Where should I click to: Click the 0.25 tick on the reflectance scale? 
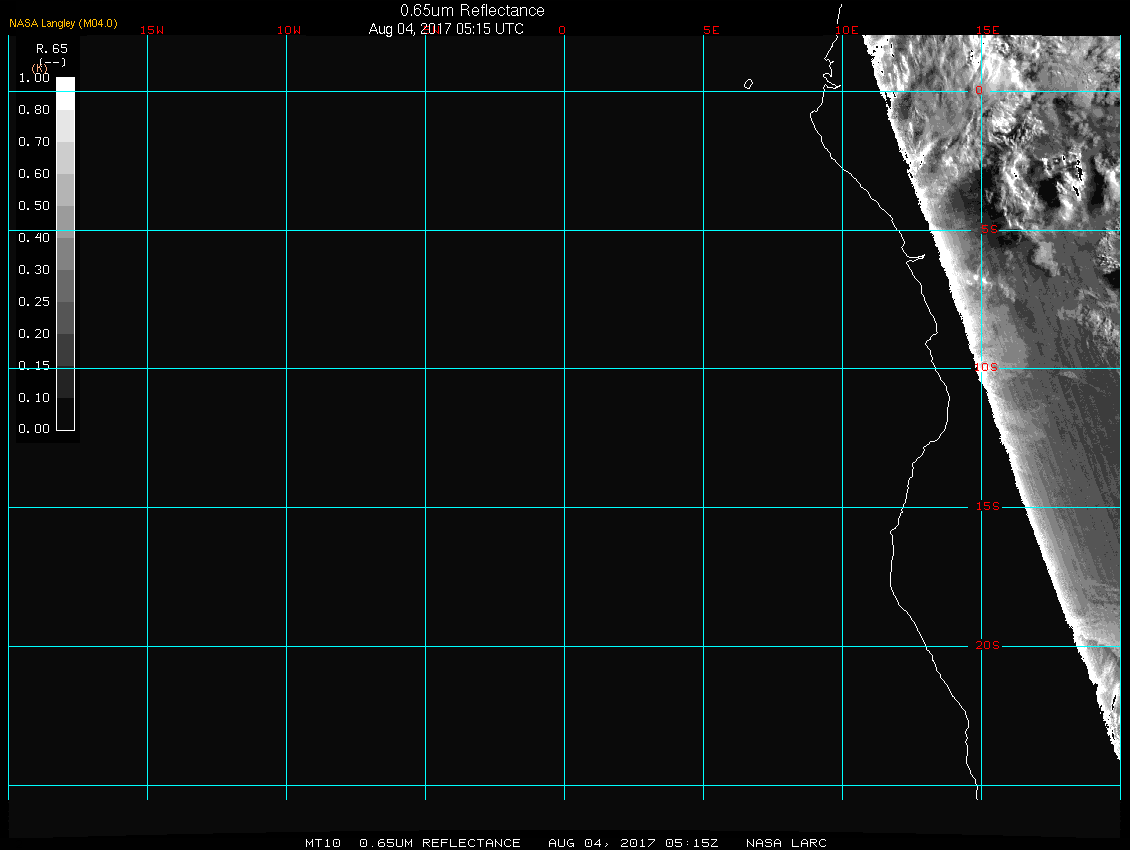click(34, 302)
